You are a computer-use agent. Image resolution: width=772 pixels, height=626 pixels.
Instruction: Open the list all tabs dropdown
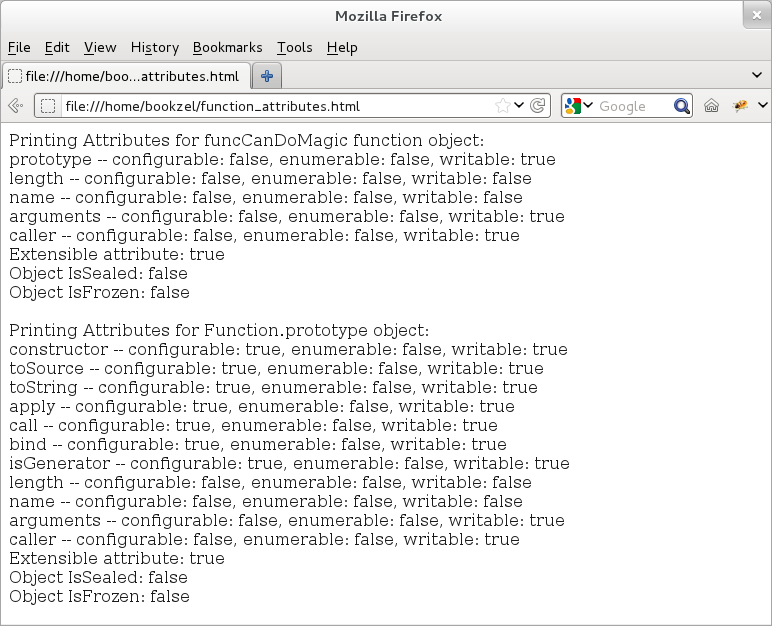click(x=757, y=76)
